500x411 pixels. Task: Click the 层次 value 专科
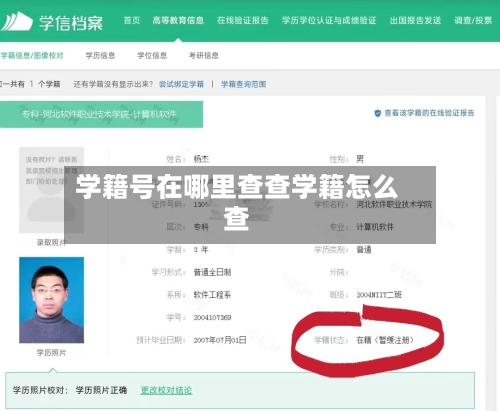201,227
